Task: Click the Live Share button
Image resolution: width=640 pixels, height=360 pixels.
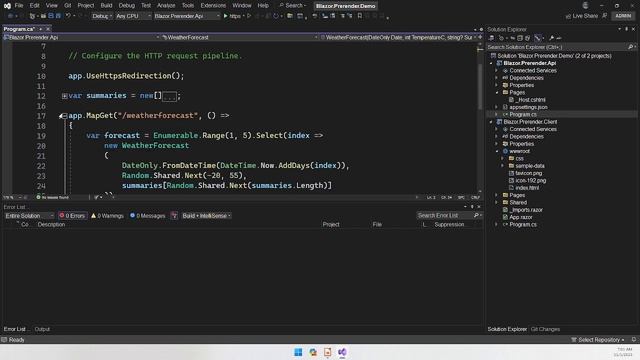Action: click(582, 16)
